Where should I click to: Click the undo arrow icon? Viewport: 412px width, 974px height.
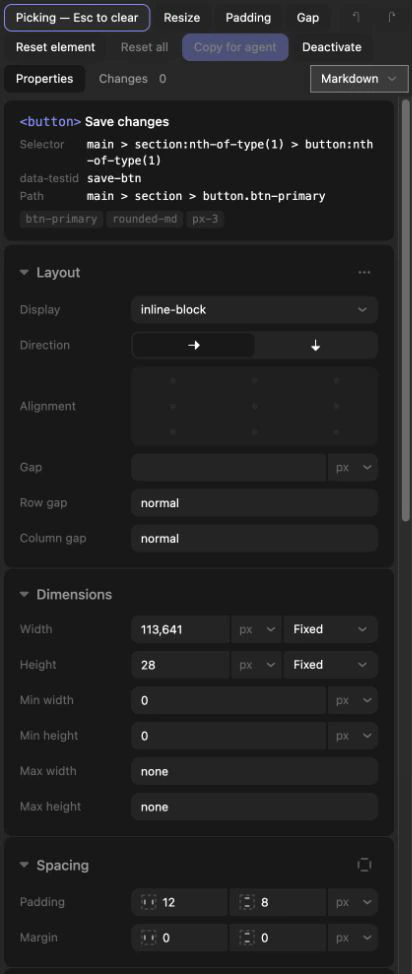click(356, 17)
